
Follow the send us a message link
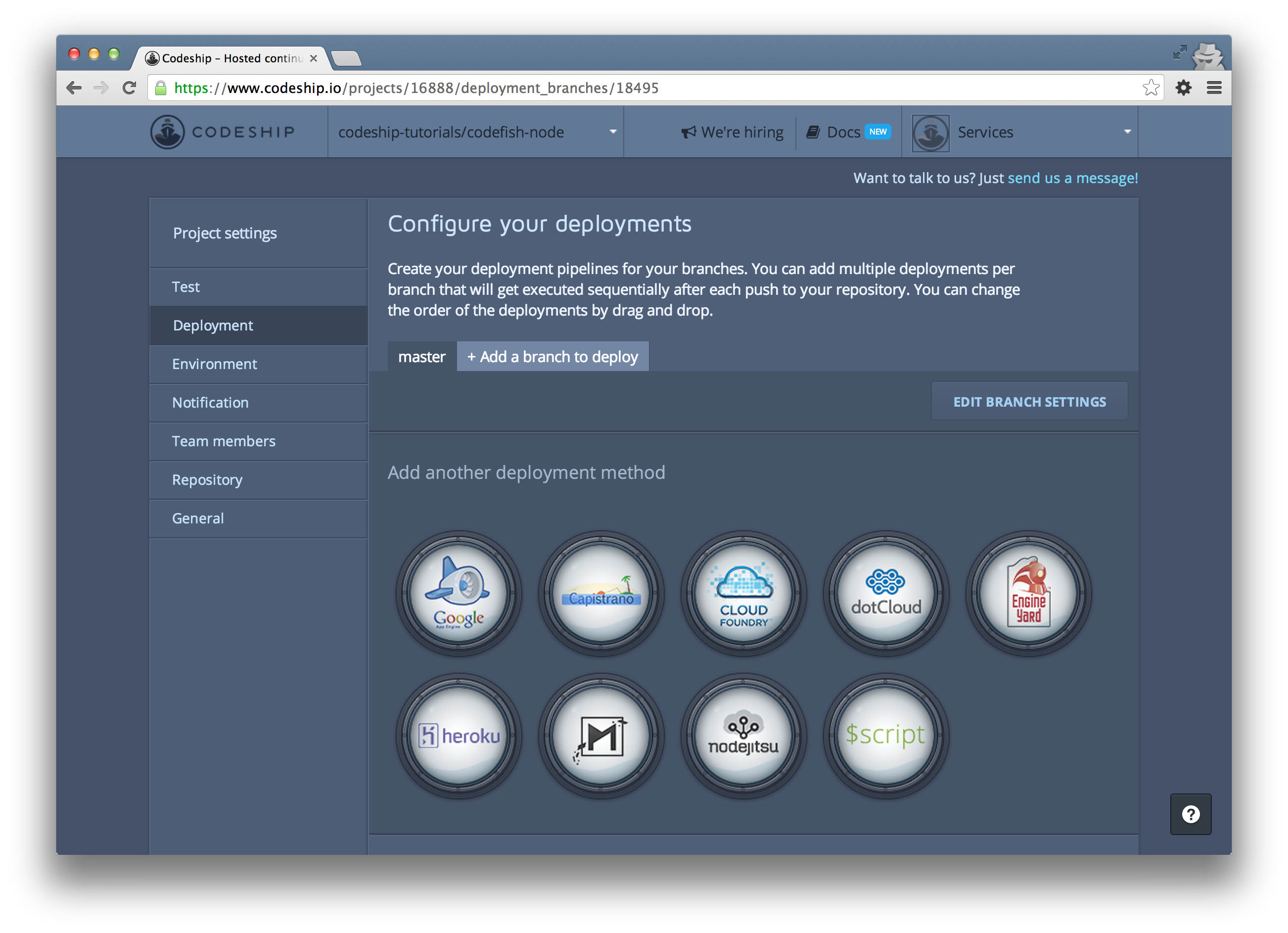coord(1072,178)
